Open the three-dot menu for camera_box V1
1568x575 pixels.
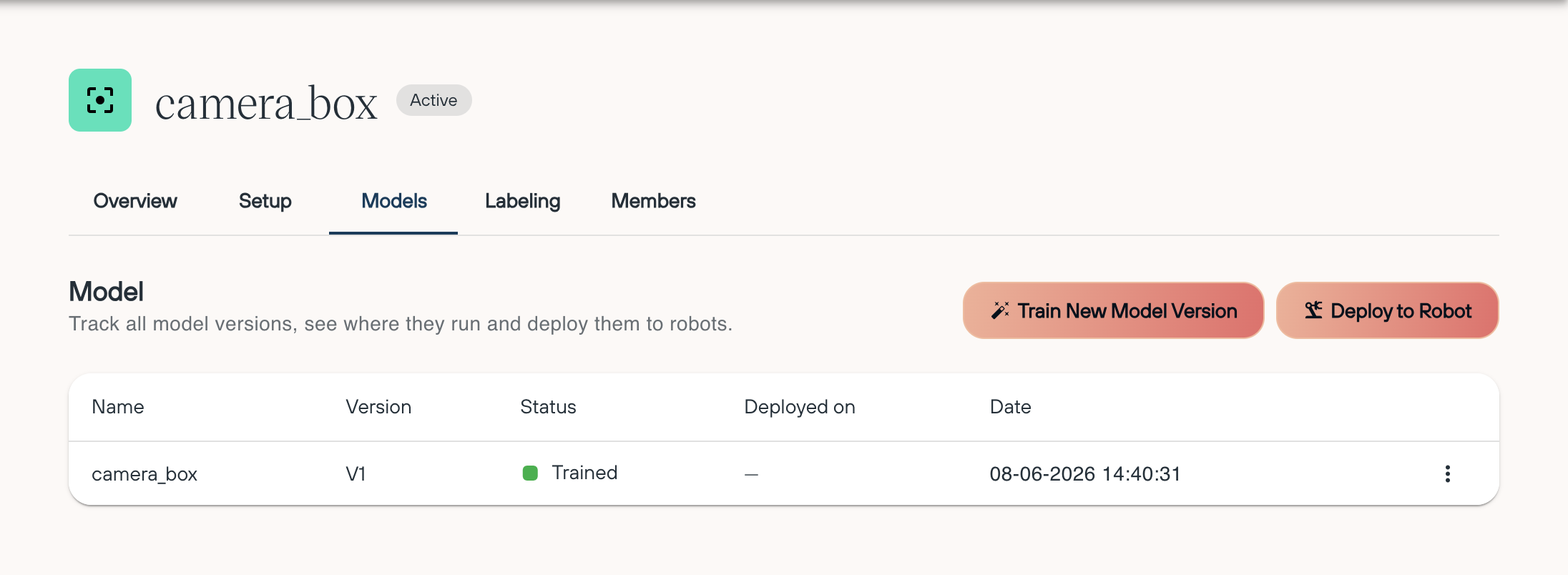coord(1447,473)
